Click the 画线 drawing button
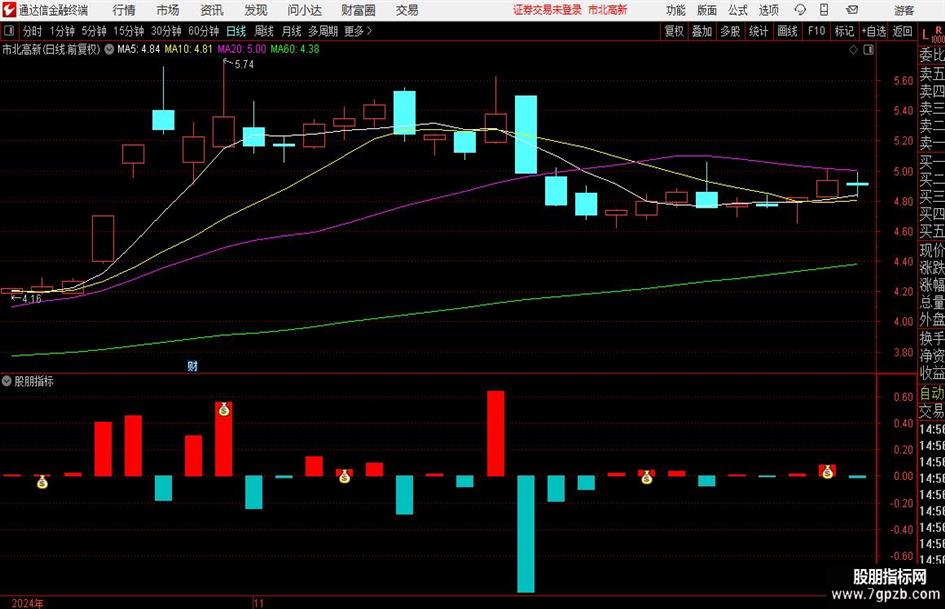 coord(787,31)
